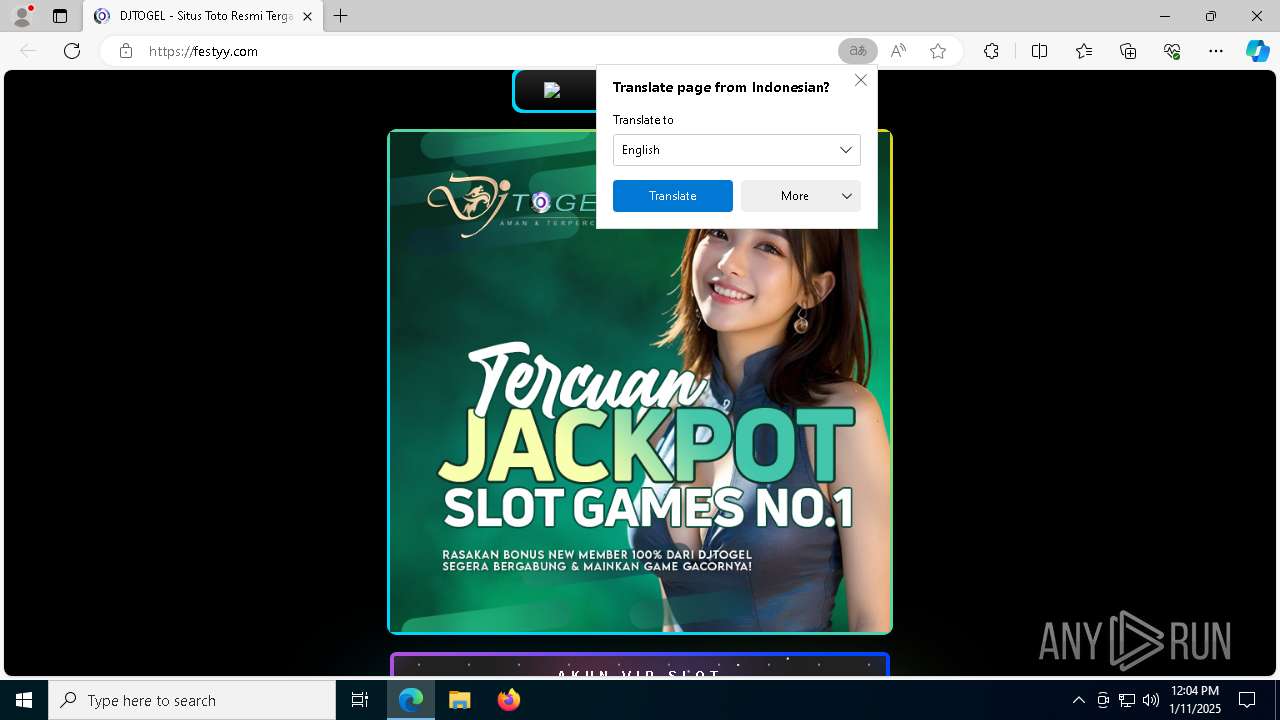Image resolution: width=1280 pixels, height=720 pixels.
Task: Click the translate page icon in address bar
Action: pos(858,51)
